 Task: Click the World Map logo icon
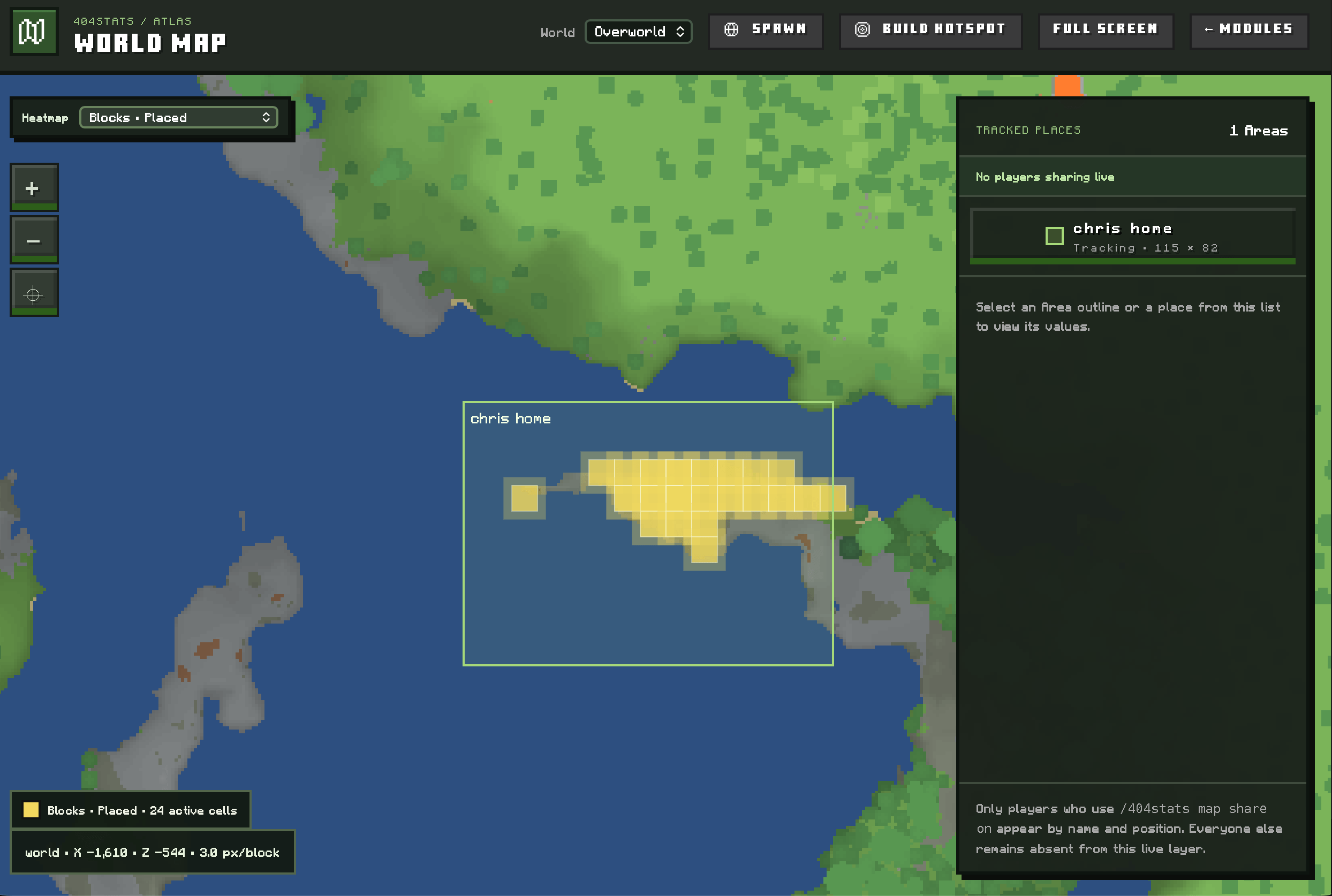[34, 32]
